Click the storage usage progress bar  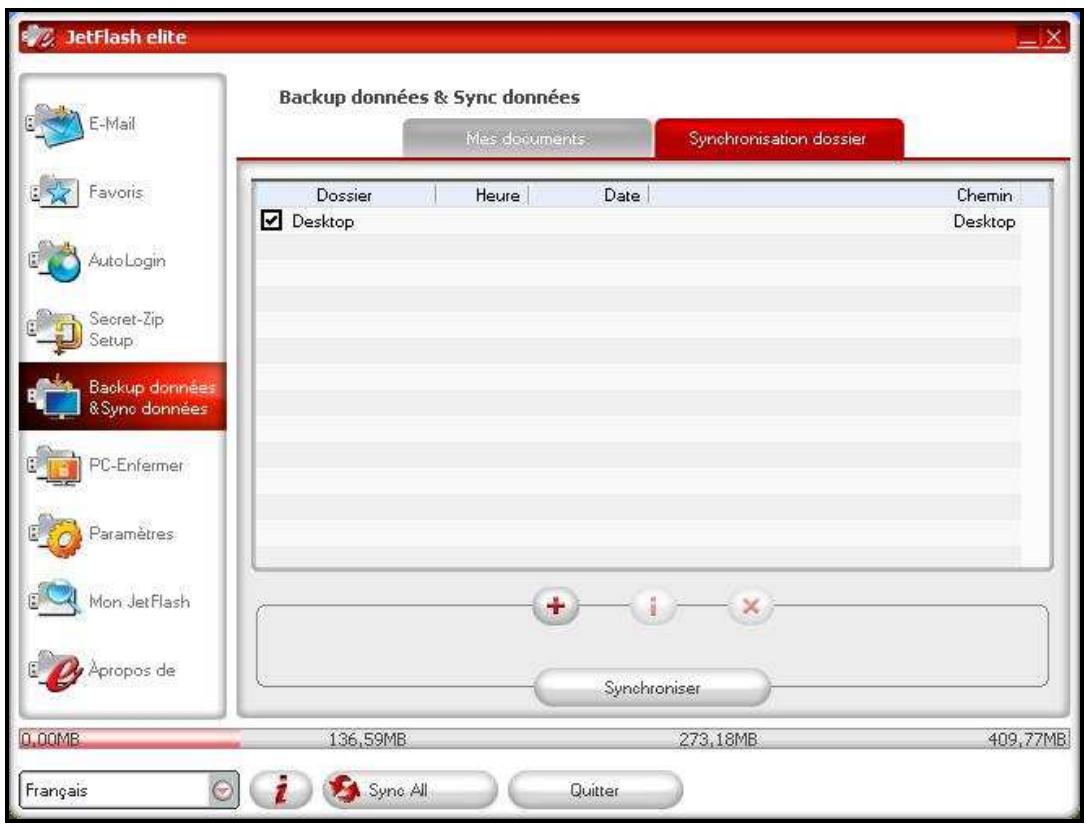pyautogui.click(x=544, y=739)
